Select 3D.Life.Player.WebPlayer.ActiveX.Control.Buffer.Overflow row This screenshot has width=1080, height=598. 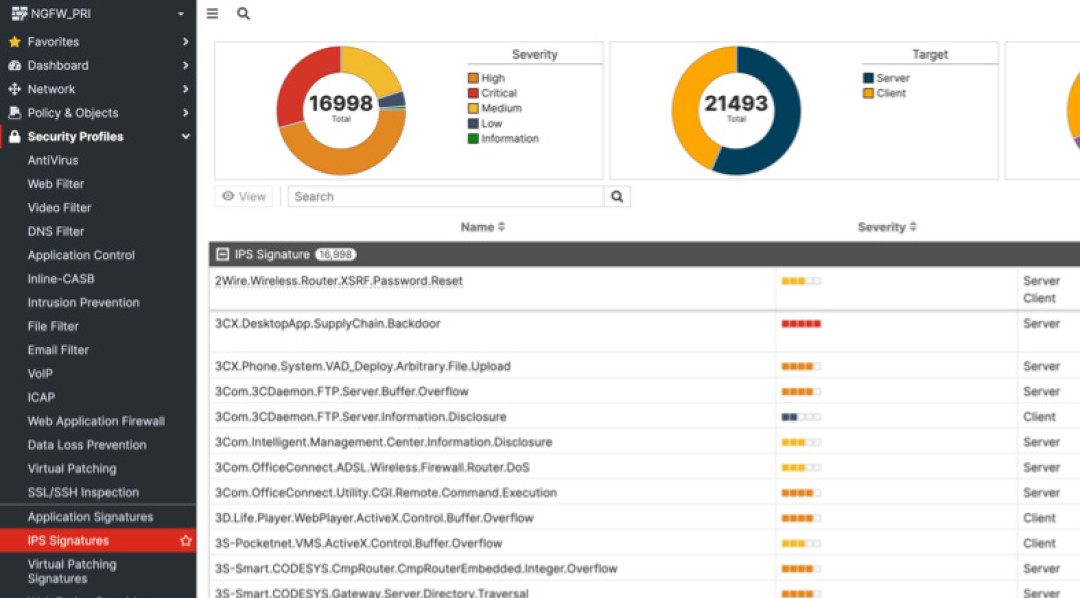[644, 518]
